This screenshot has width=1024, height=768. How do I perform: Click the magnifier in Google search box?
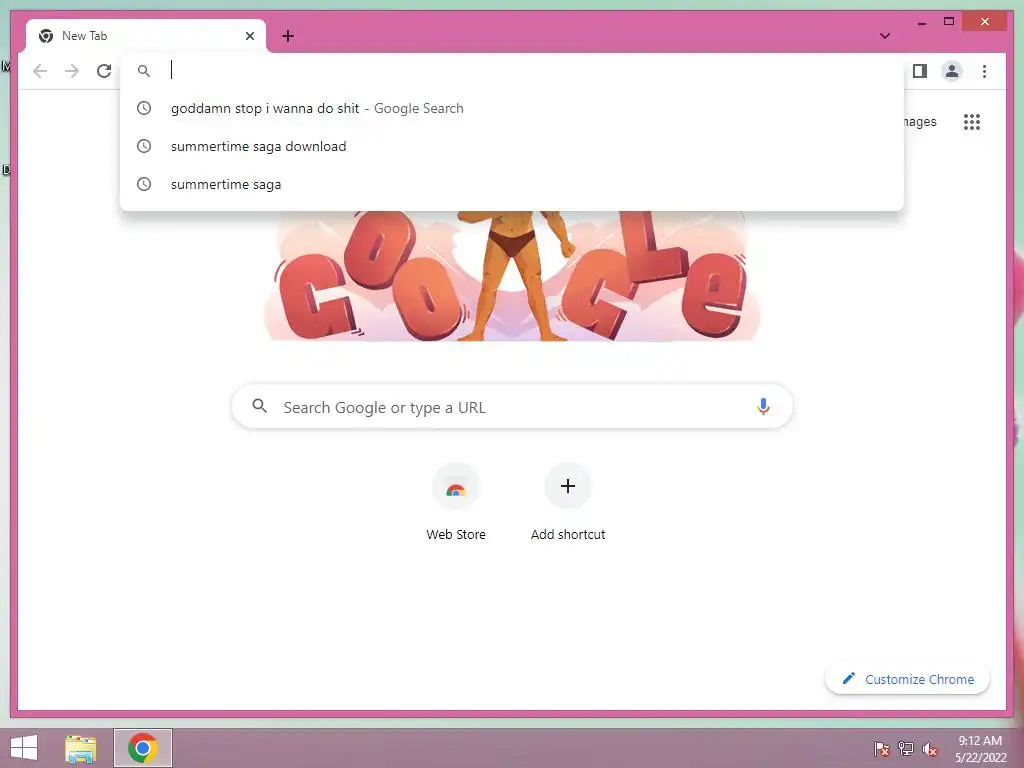(x=259, y=406)
